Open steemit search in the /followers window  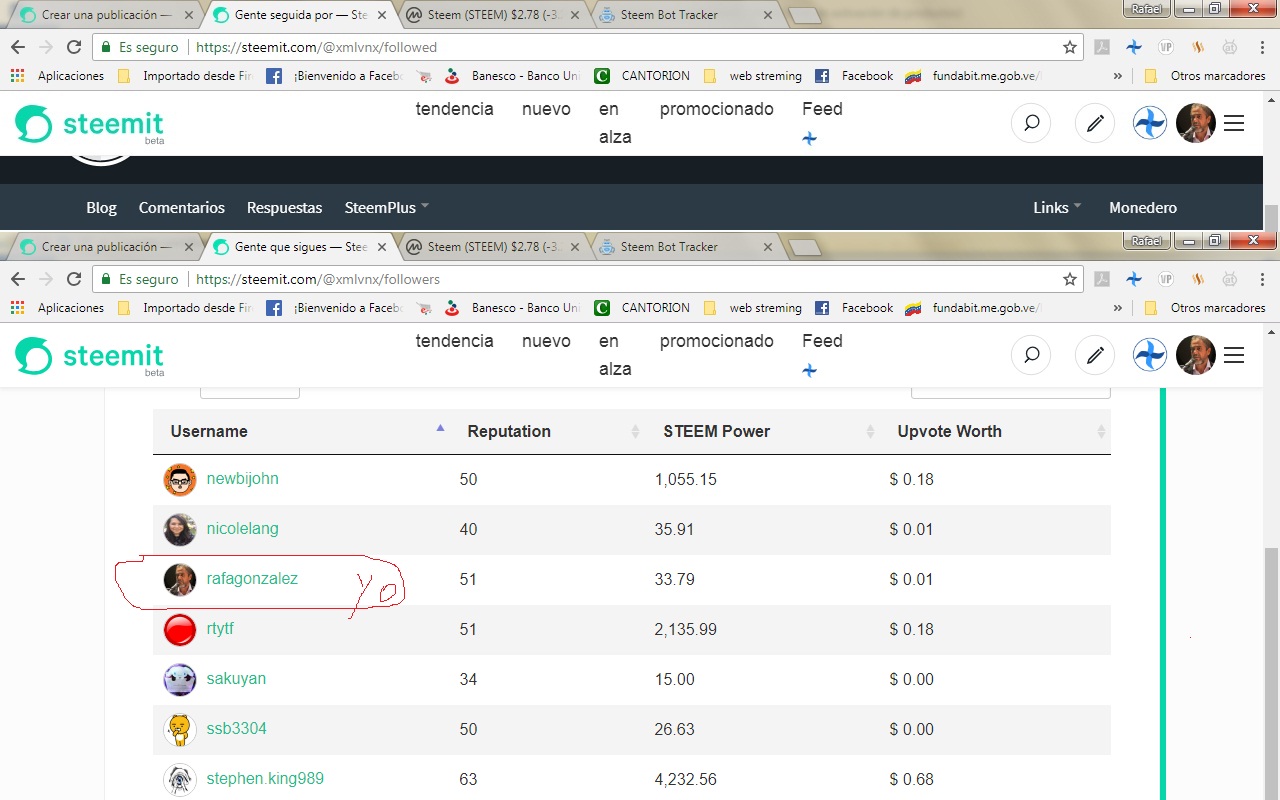pyautogui.click(x=1031, y=355)
